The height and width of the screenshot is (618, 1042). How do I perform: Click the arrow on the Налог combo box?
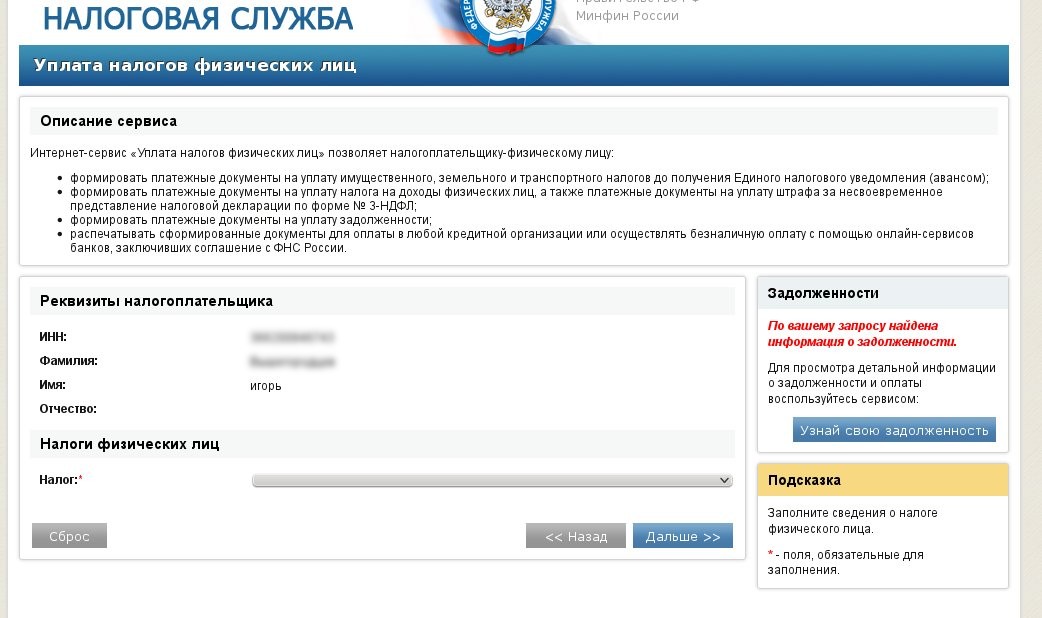pyautogui.click(x=725, y=481)
